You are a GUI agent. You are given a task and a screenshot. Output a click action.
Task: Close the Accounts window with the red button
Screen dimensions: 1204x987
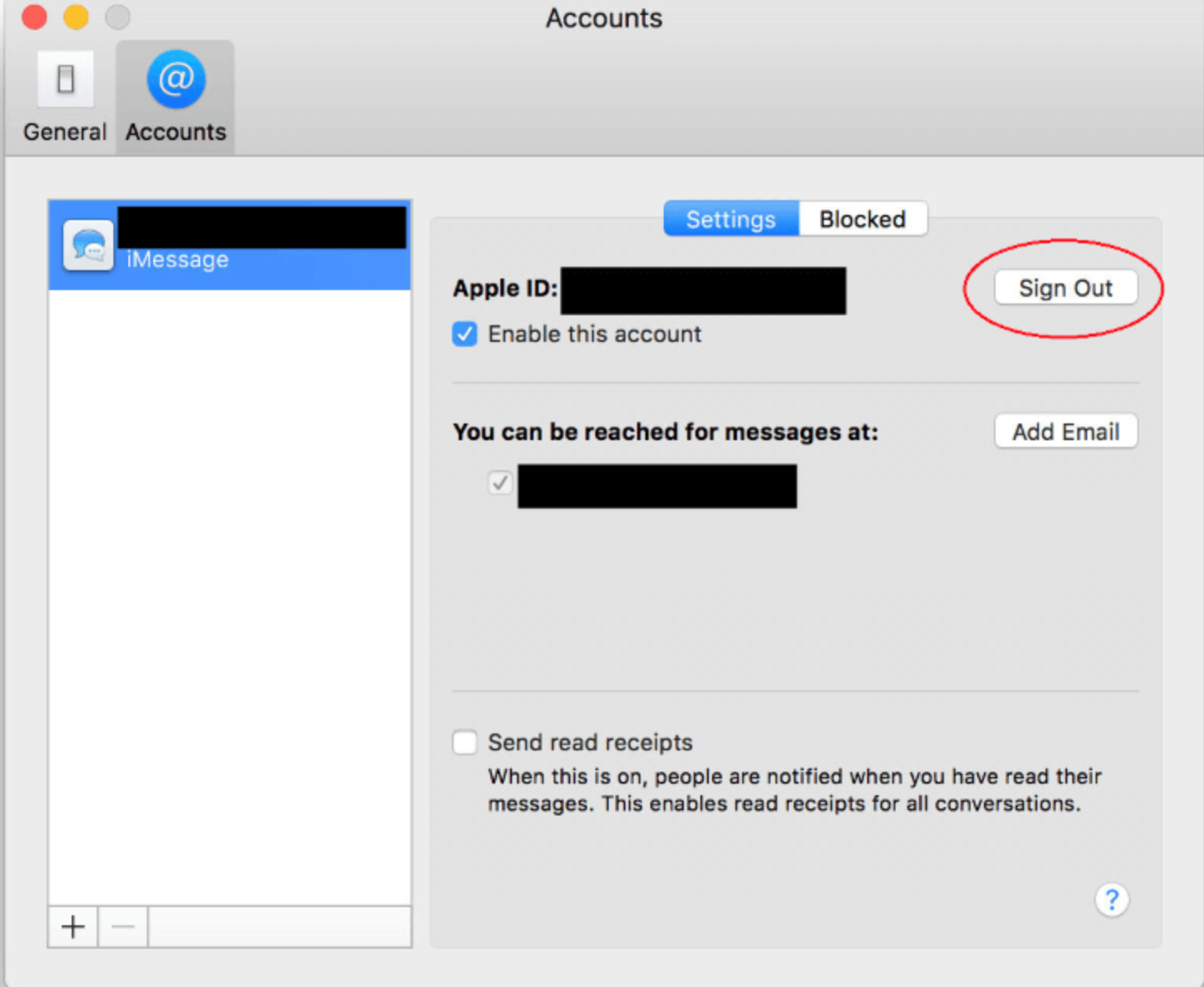click(33, 17)
